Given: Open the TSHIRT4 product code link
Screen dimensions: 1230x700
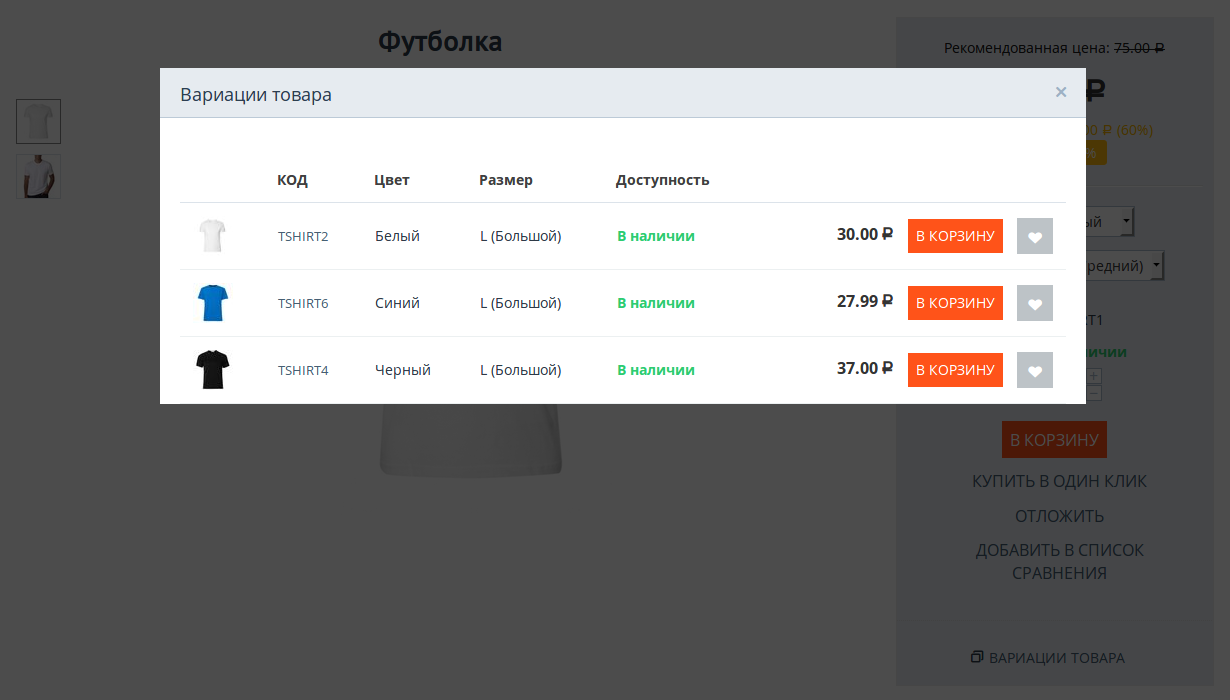Looking at the screenshot, I should (303, 371).
